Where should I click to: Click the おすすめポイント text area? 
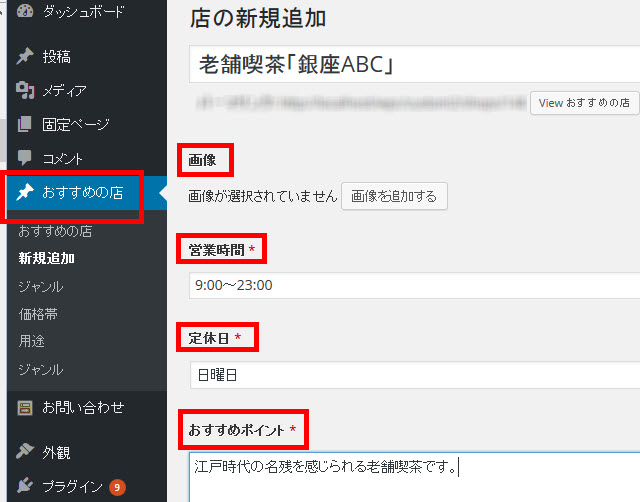(x=414, y=477)
